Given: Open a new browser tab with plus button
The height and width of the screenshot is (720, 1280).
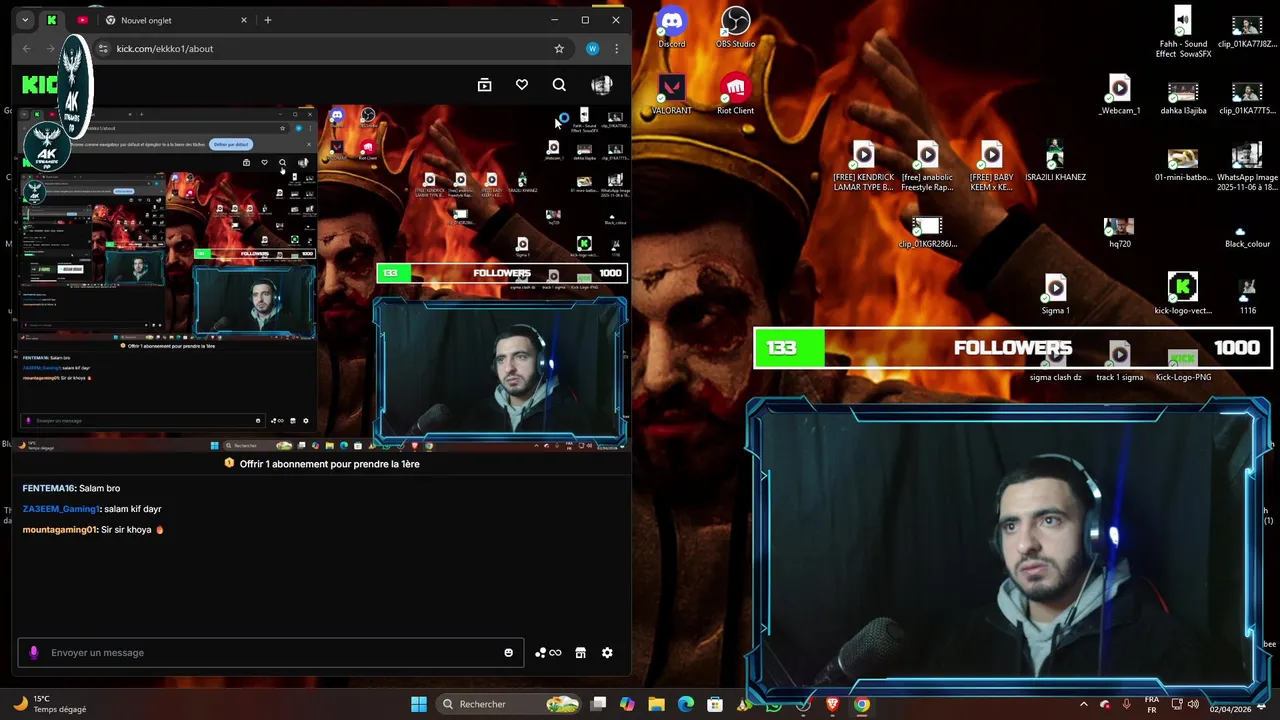Looking at the screenshot, I should pos(267,20).
